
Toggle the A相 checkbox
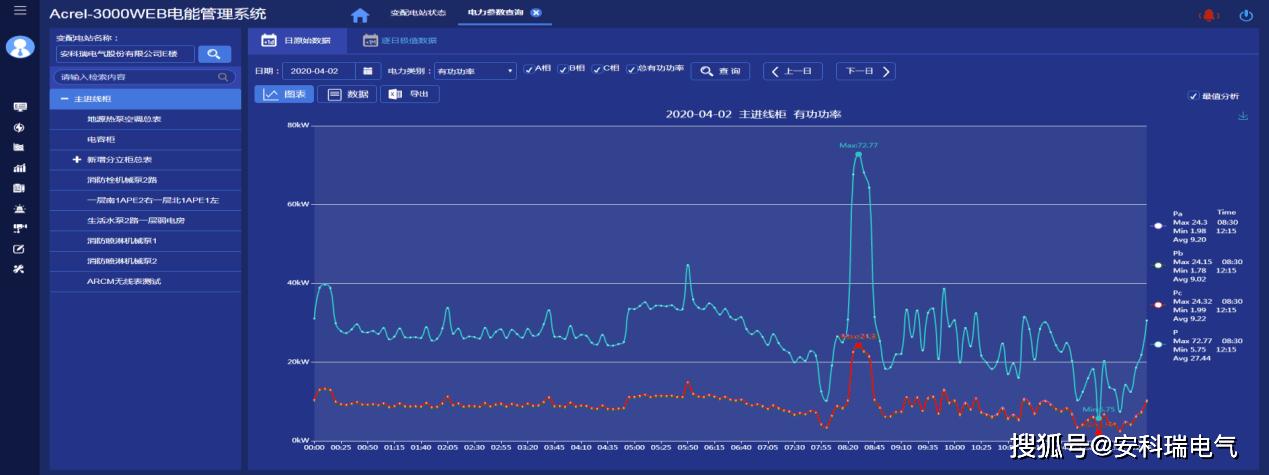(528, 69)
